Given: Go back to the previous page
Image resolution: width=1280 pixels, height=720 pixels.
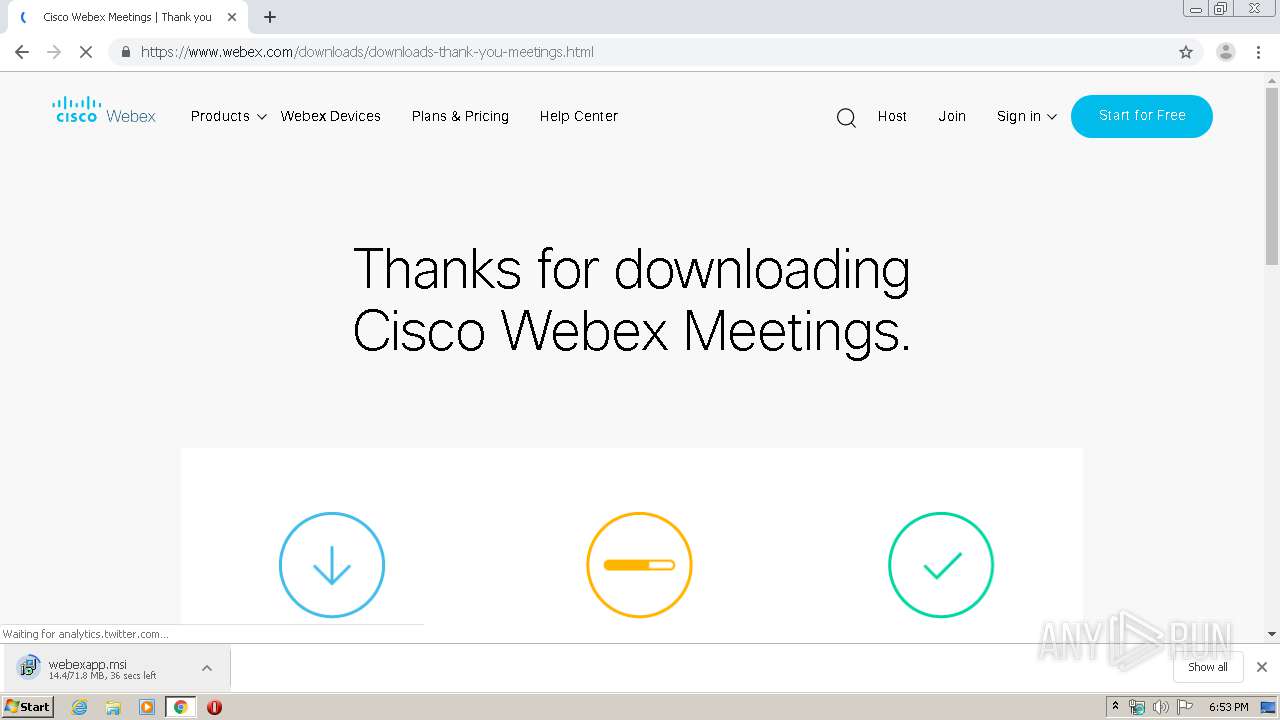Looking at the screenshot, I should [x=22, y=52].
